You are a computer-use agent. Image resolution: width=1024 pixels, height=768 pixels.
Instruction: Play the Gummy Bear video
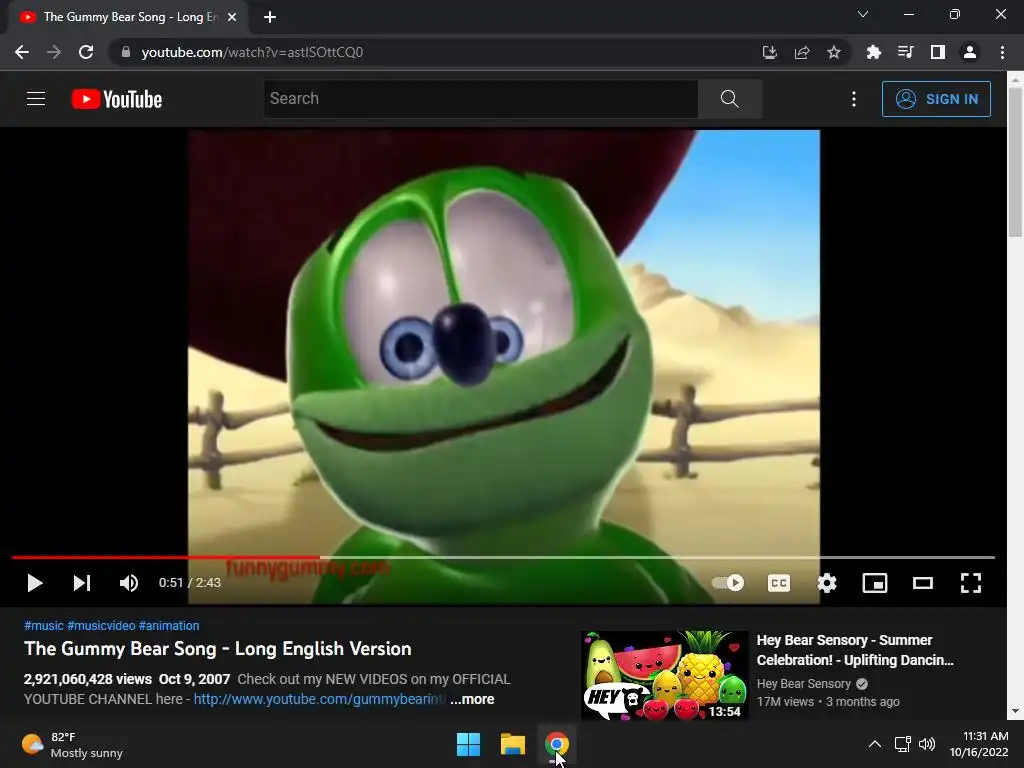[x=35, y=583]
